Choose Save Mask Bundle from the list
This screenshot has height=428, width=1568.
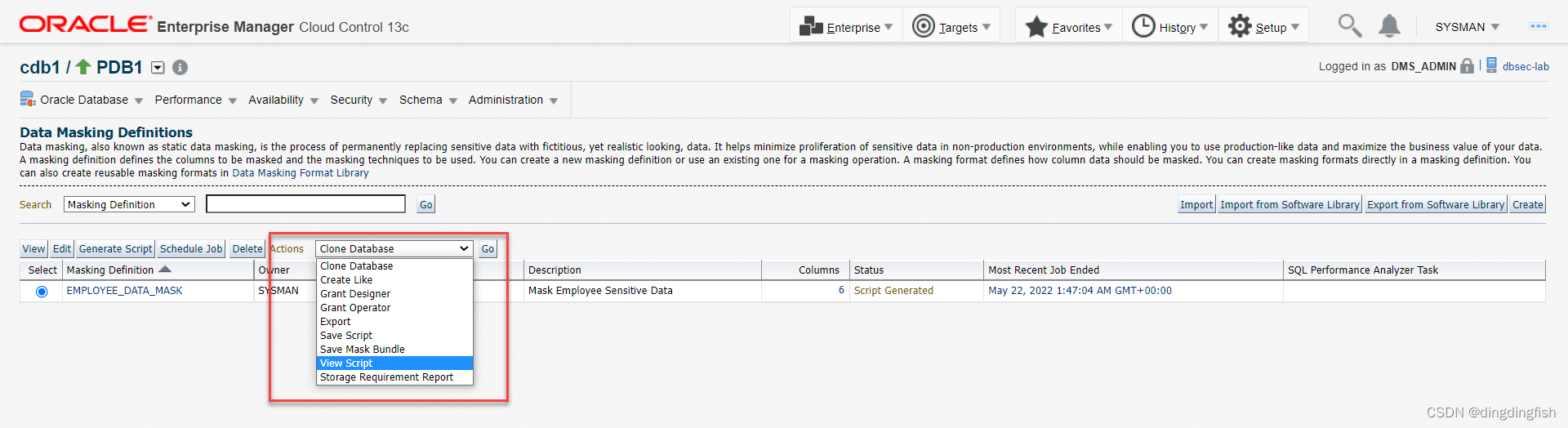tap(394, 350)
